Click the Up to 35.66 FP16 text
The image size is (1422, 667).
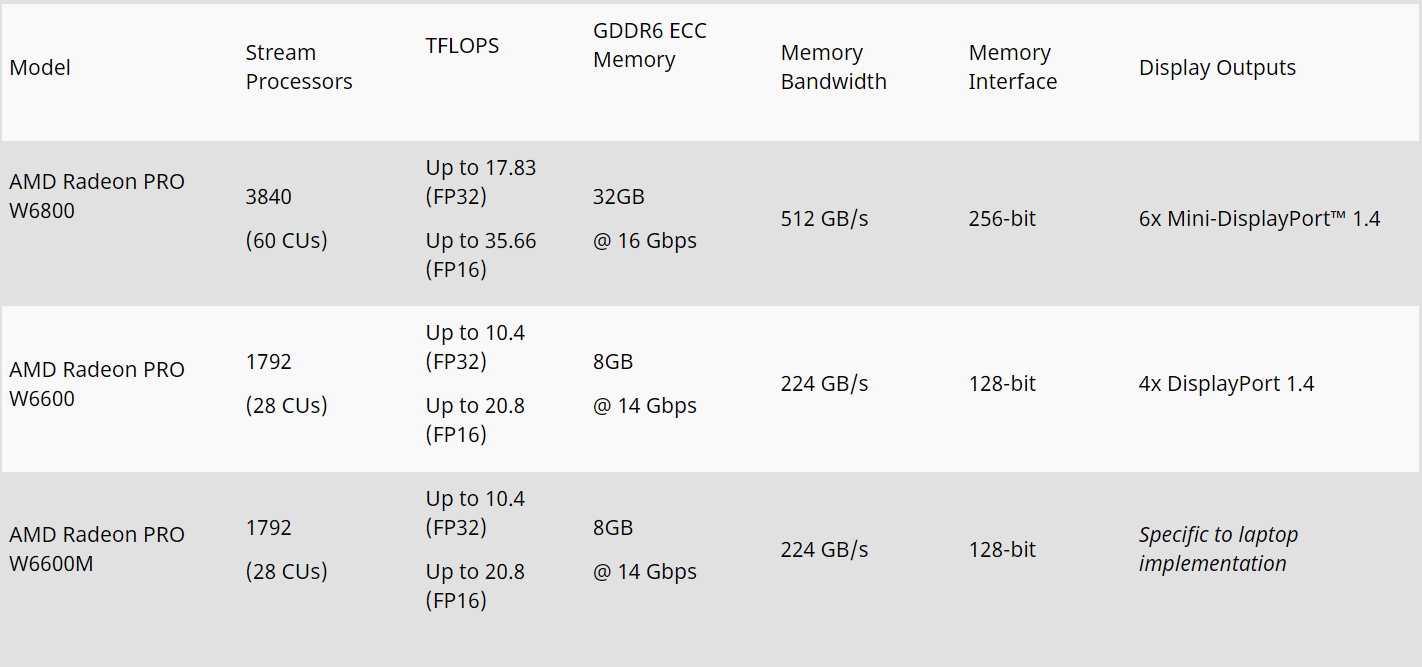(x=481, y=255)
